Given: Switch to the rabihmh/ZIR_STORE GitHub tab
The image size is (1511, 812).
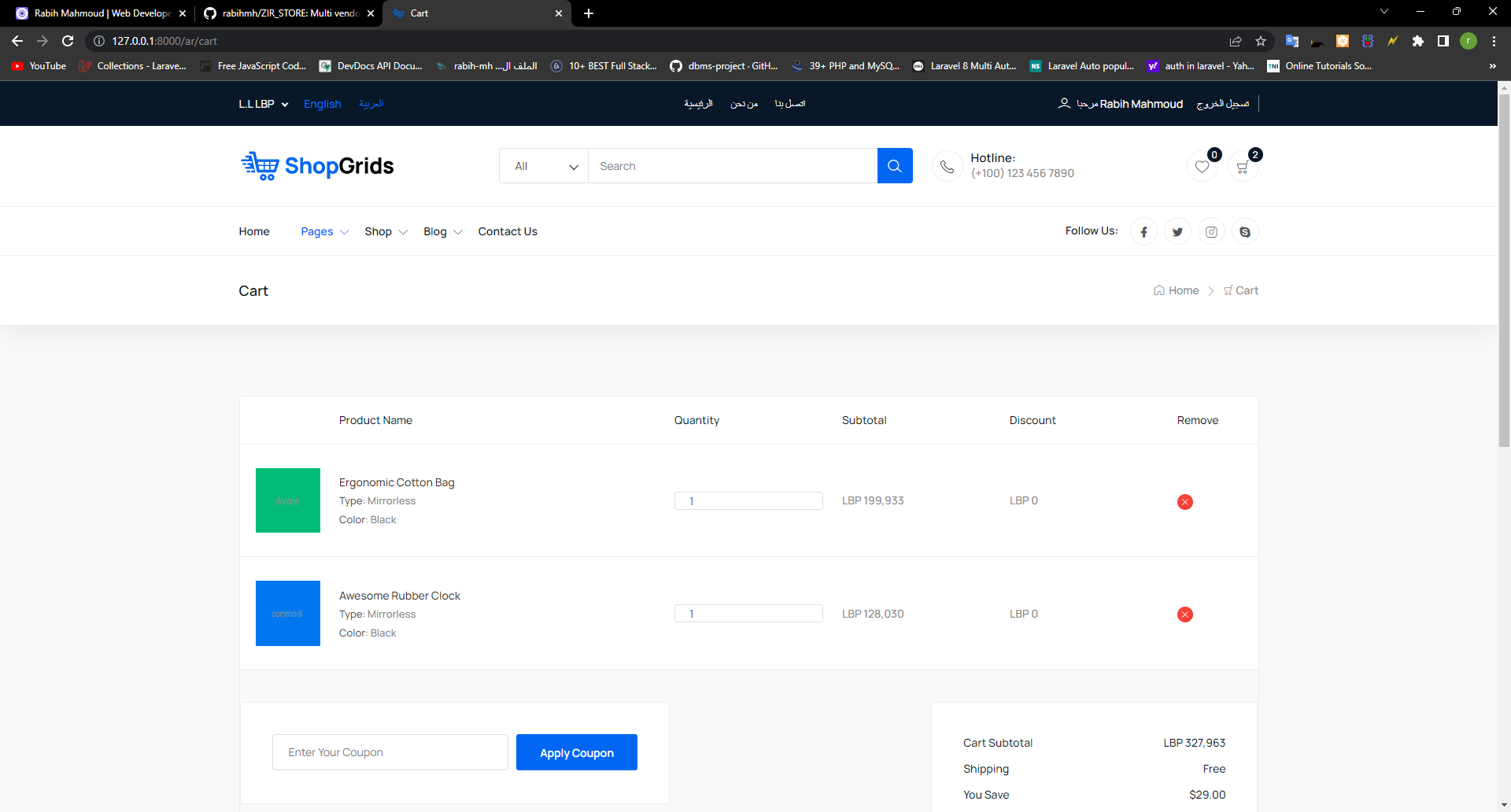Looking at the screenshot, I should coord(287,13).
